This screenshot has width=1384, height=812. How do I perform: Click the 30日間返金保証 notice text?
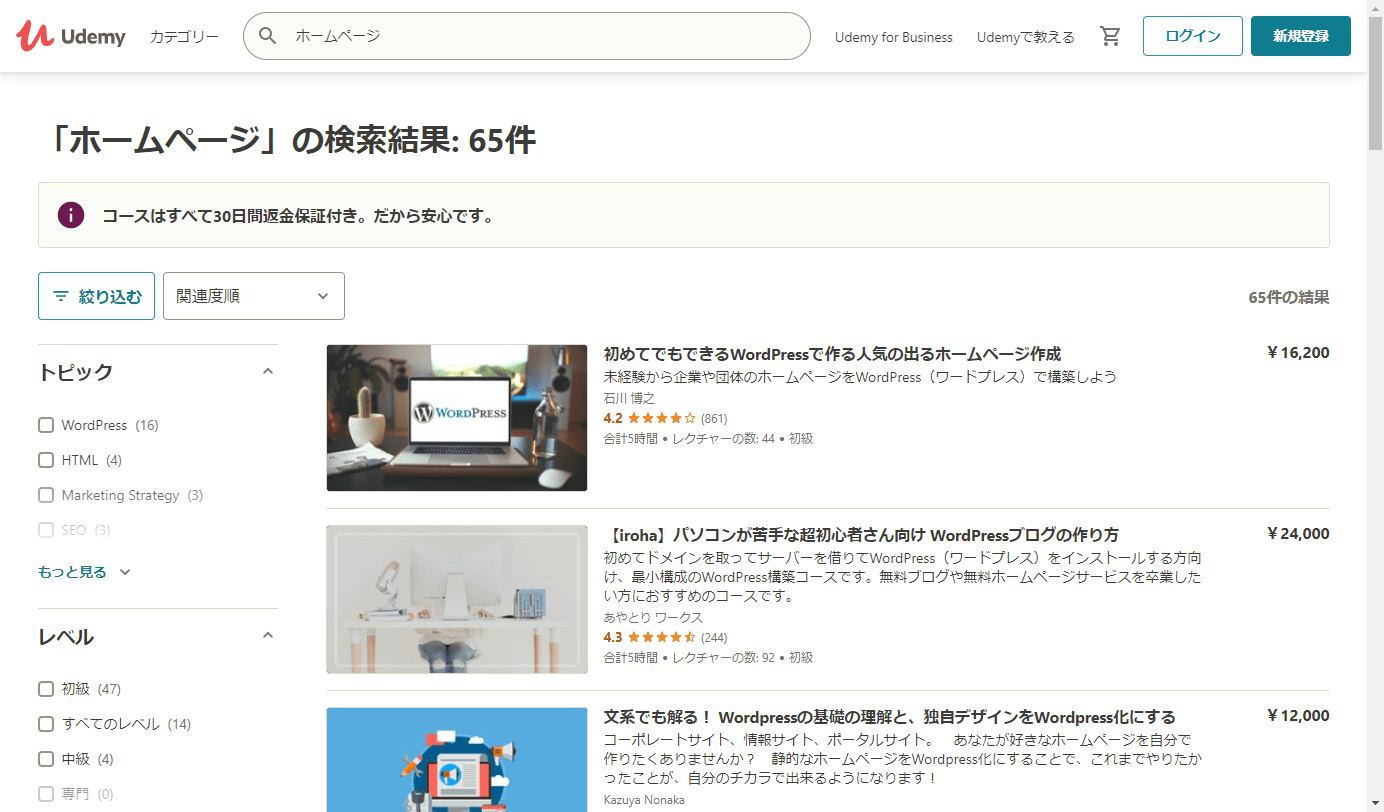(298, 215)
